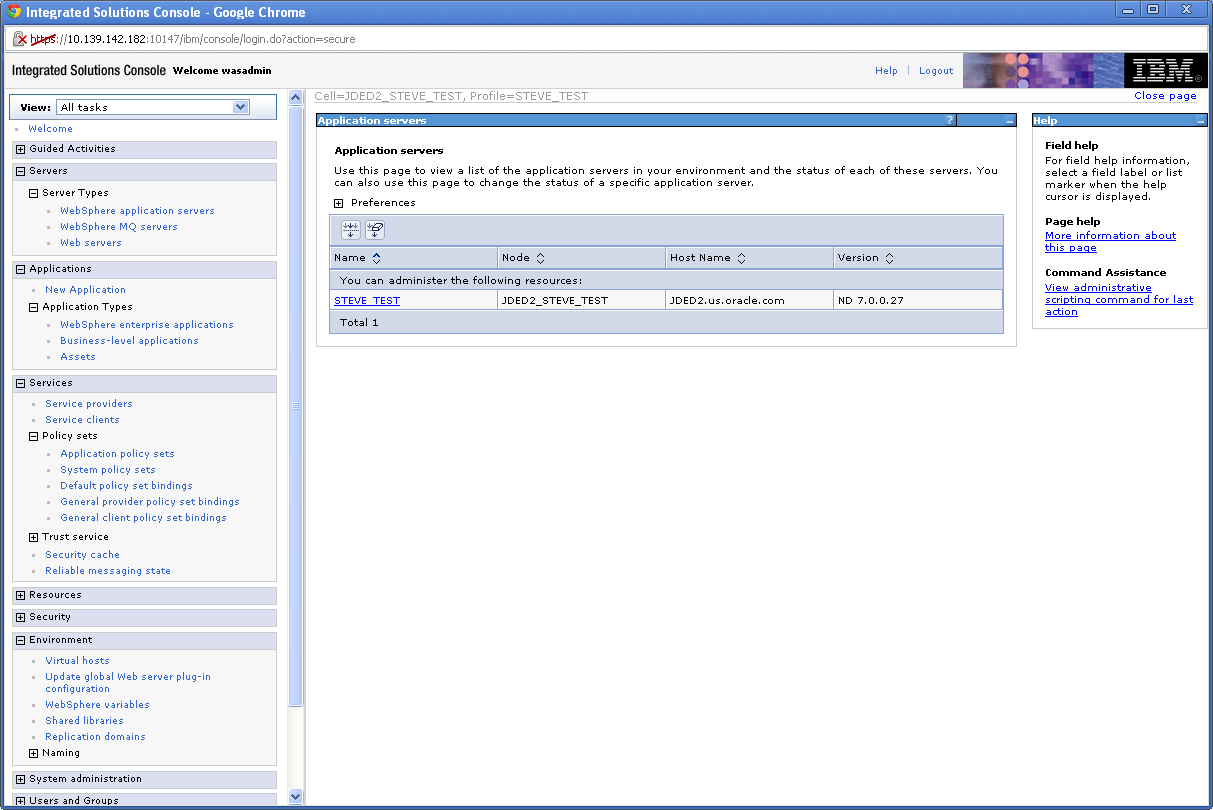The width and height of the screenshot is (1213, 810).
Task: Click navigation pane scrollbar up arrow
Action: click(x=295, y=97)
